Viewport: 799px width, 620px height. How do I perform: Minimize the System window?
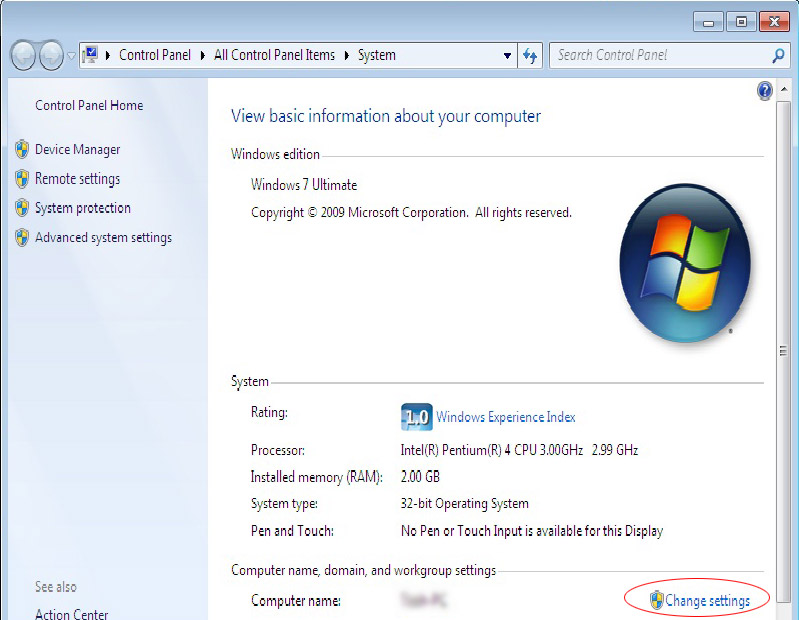pyautogui.click(x=708, y=22)
